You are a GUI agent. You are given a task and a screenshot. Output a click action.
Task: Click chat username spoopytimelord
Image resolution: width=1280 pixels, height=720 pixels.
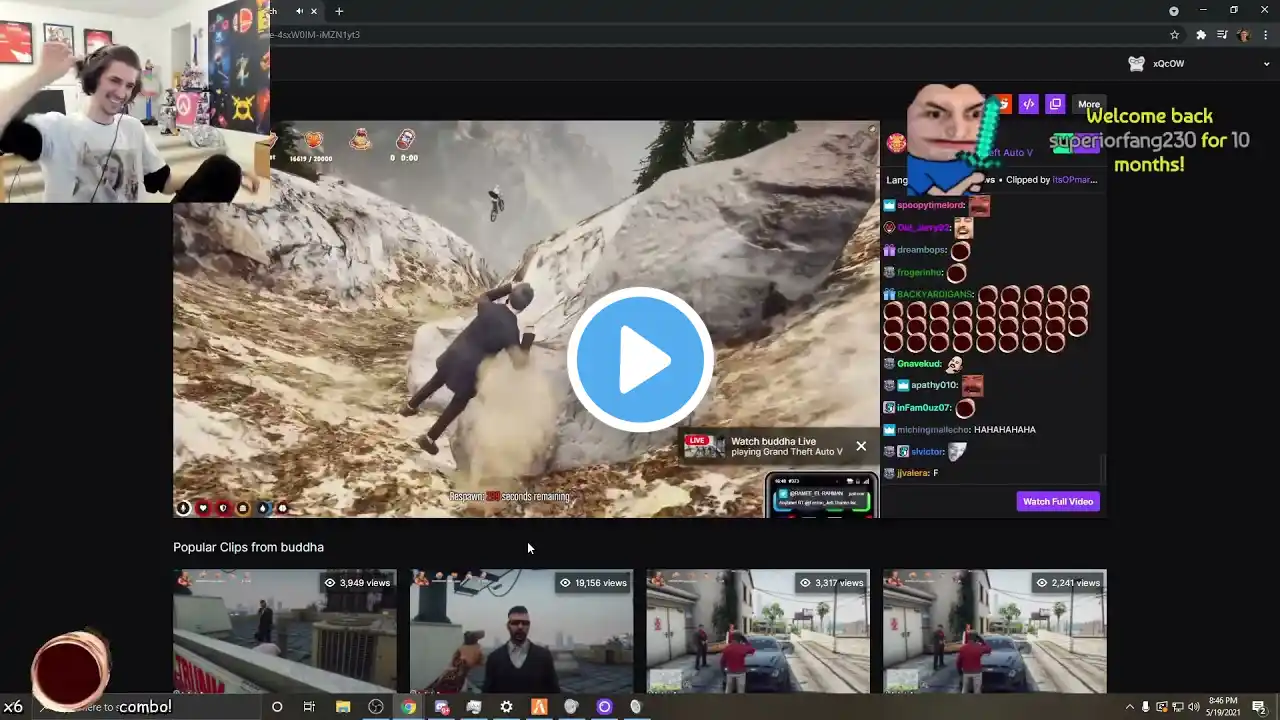pyautogui.click(x=930, y=205)
